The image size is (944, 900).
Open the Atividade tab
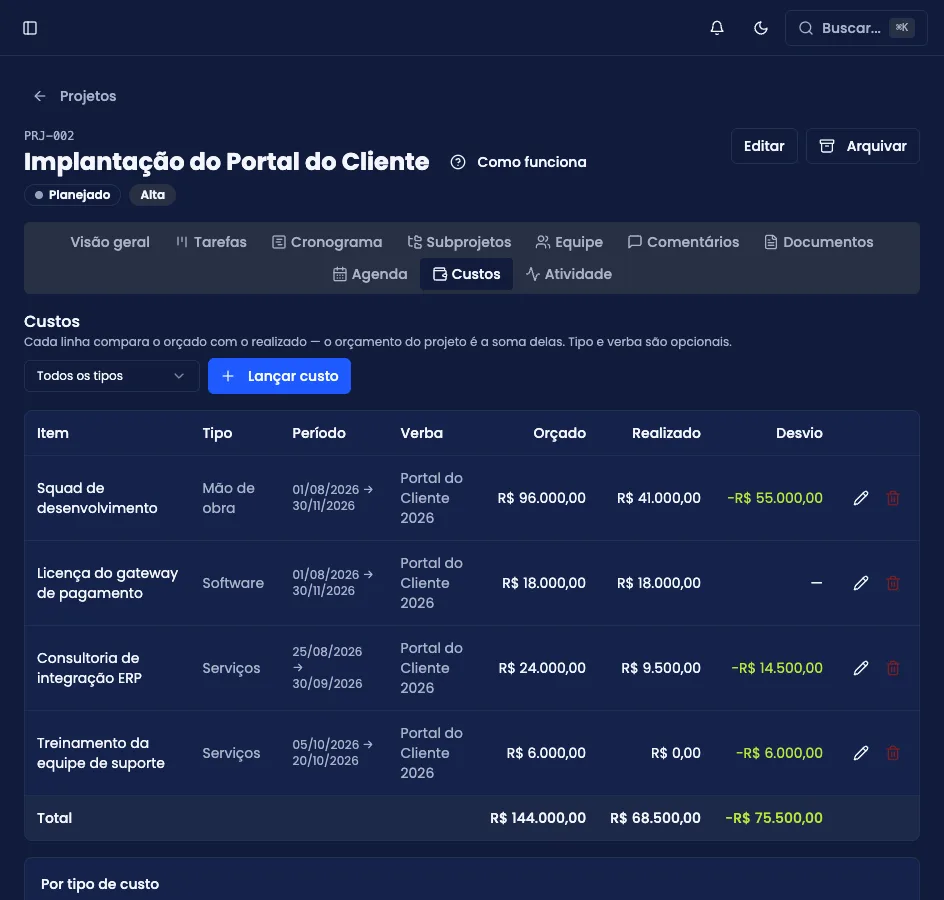[569, 274]
